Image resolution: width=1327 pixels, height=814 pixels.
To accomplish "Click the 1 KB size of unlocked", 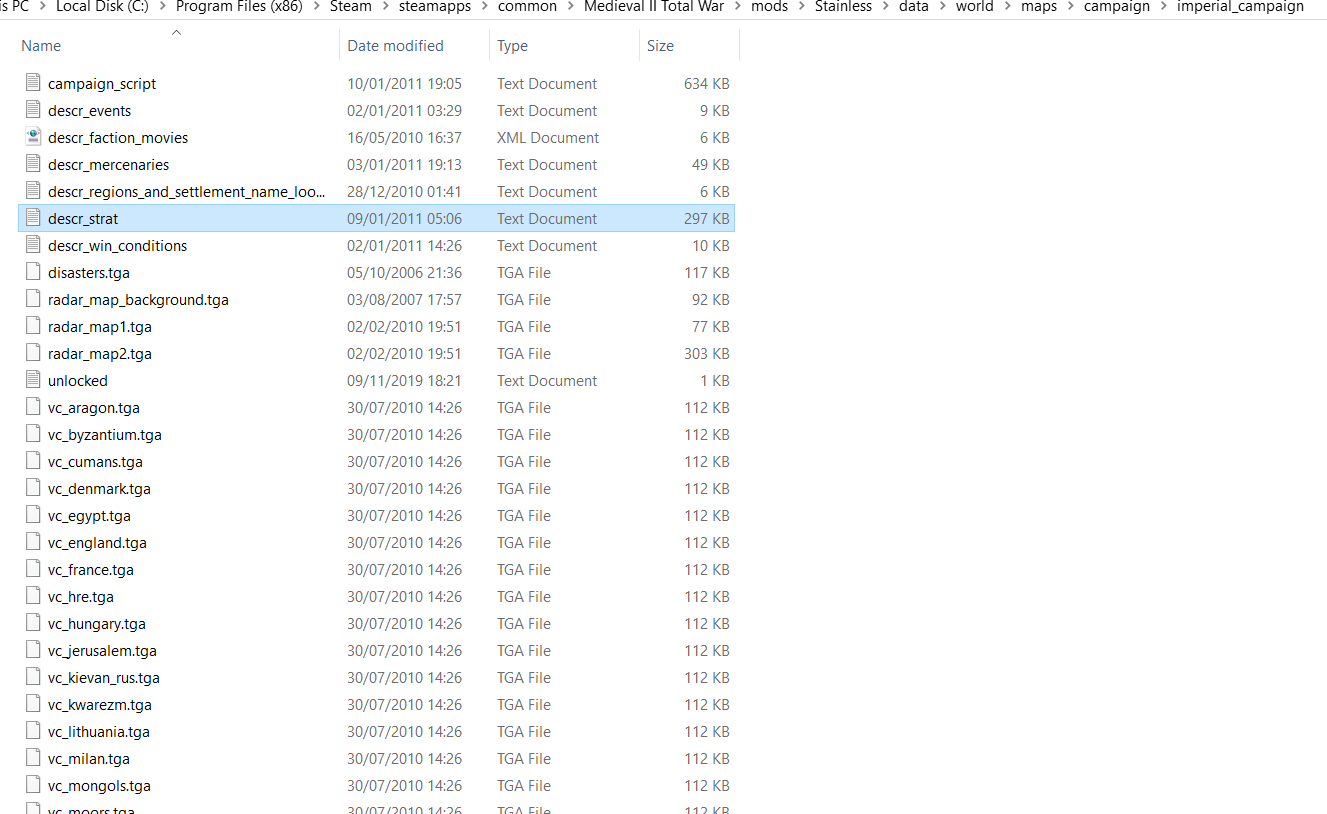I will [x=715, y=380].
